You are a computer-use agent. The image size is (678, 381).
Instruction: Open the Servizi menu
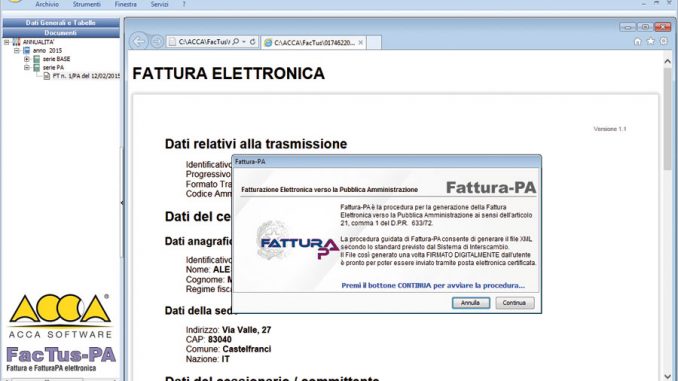[159, 4]
